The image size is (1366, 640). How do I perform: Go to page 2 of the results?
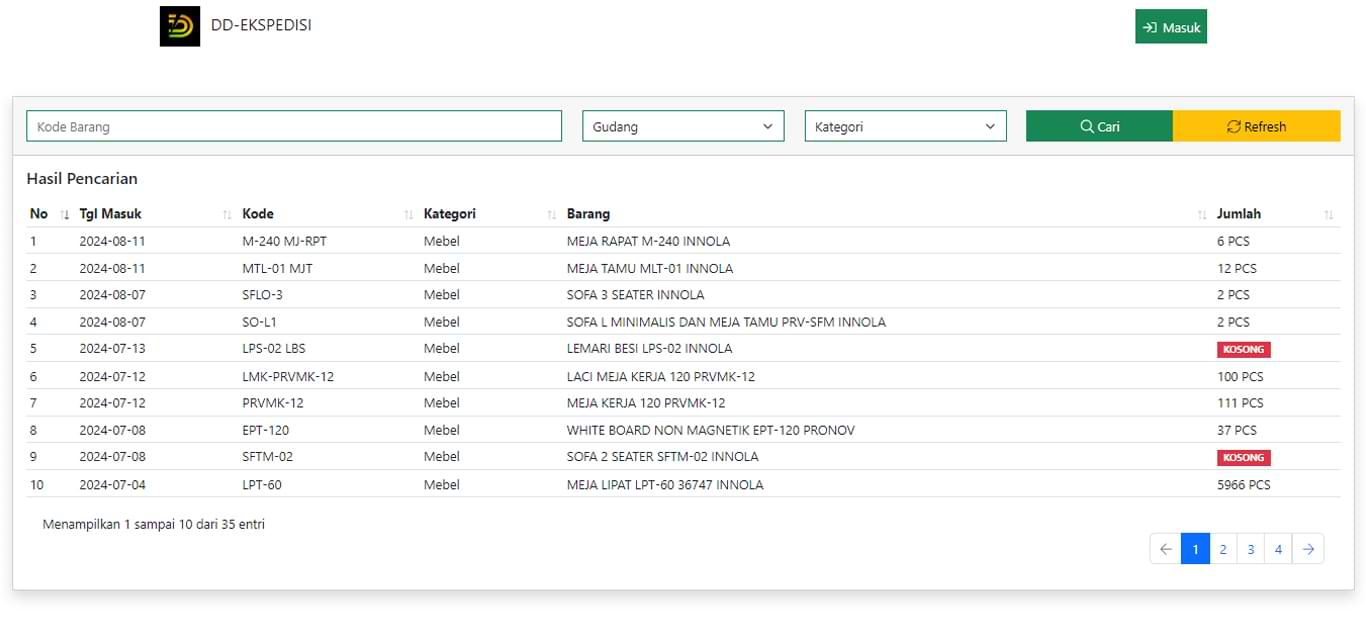point(1223,548)
